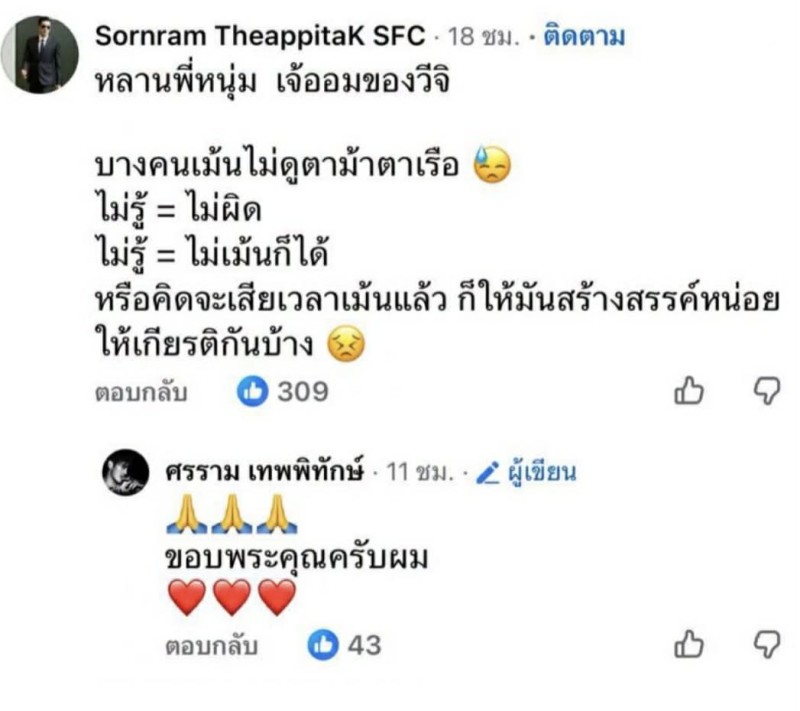Click the comment text starting หลานพี่หนุ่ม
This screenshot has height=711, width=800.
(270, 82)
